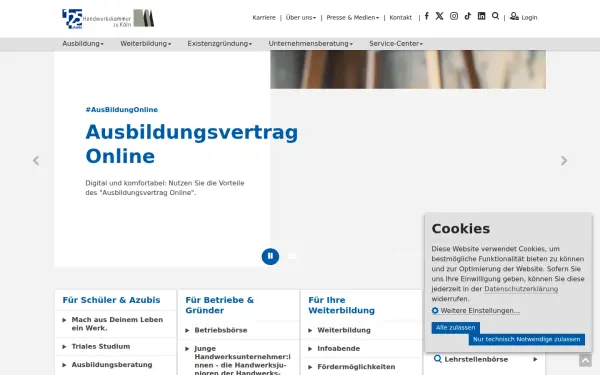The height and width of the screenshot is (375, 600).
Task: Click the Cookies dialog heading
Action: click(x=460, y=228)
